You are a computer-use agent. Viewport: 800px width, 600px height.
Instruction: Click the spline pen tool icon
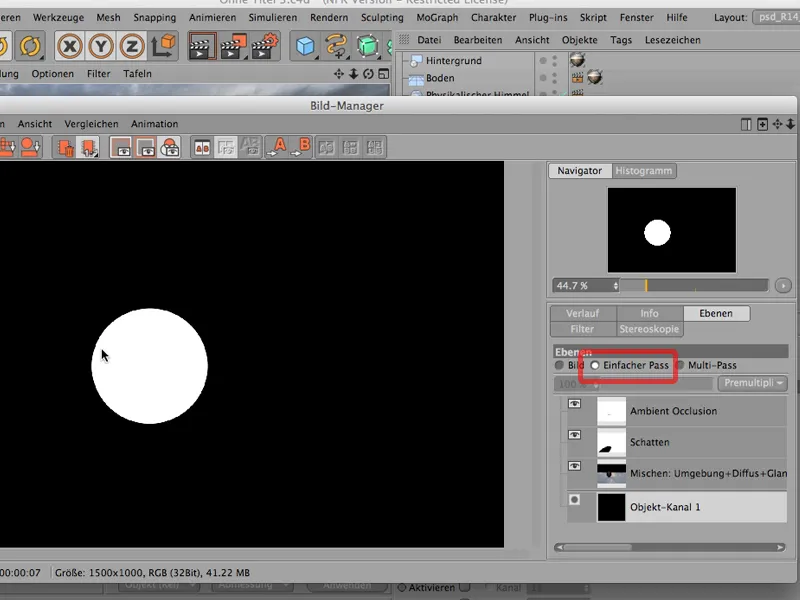pyautogui.click(x=336, y=46)
